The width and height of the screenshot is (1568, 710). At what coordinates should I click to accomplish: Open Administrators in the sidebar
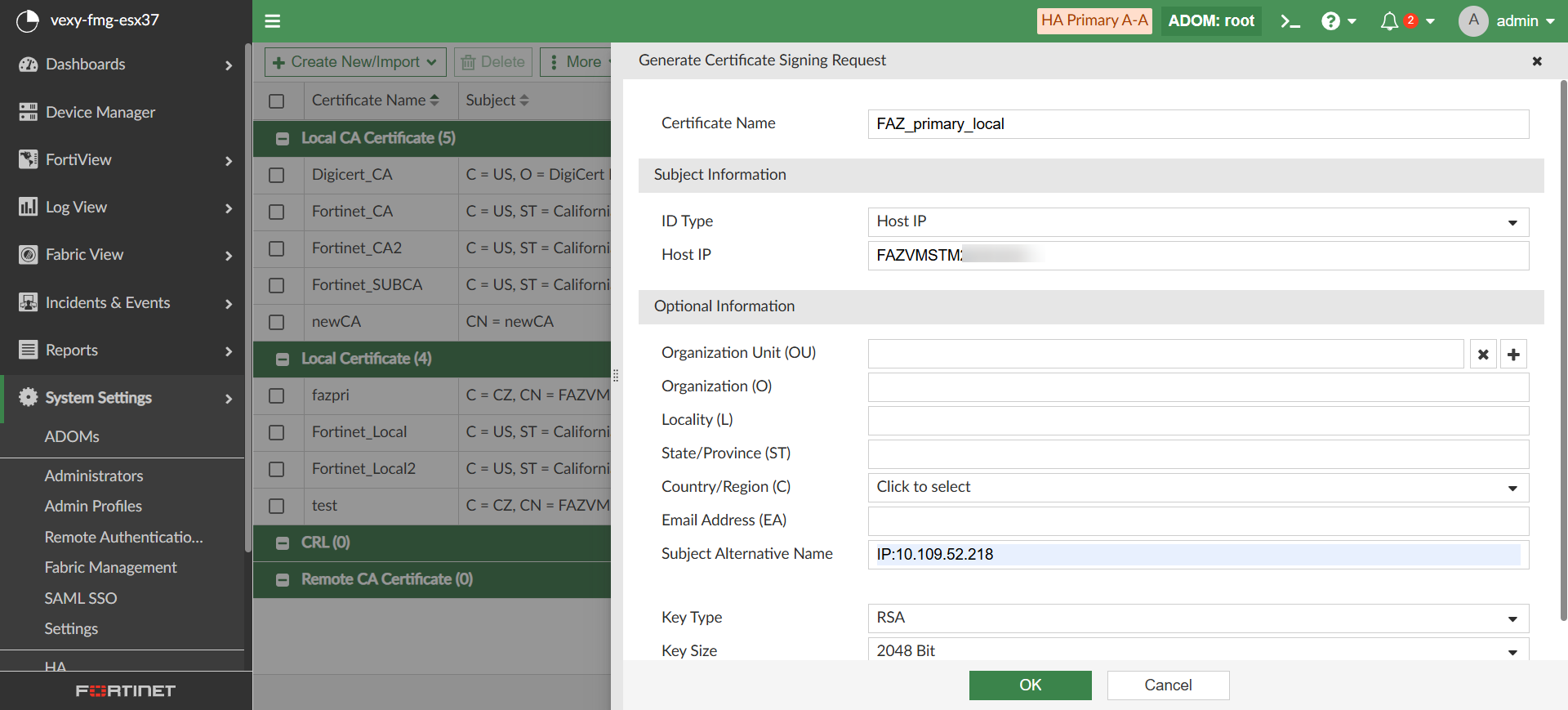[x=94, y=476]
